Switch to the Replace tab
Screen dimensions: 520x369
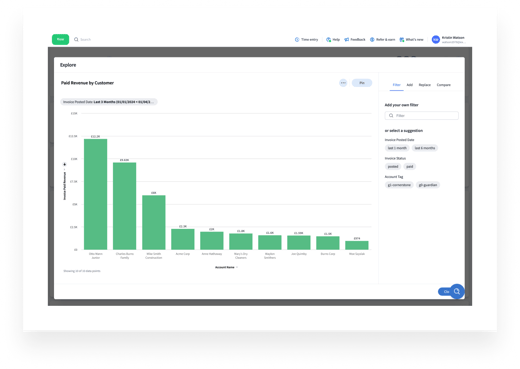pos(425,85)
